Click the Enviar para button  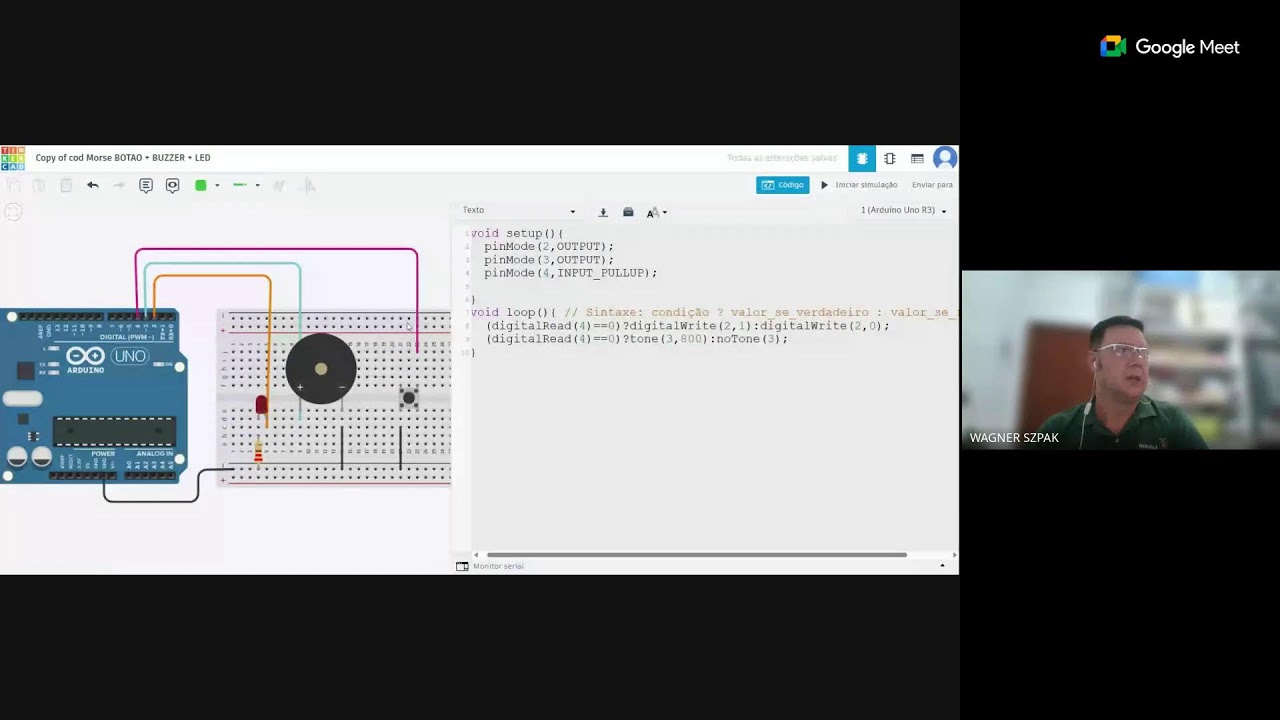(x=932, y=185)
